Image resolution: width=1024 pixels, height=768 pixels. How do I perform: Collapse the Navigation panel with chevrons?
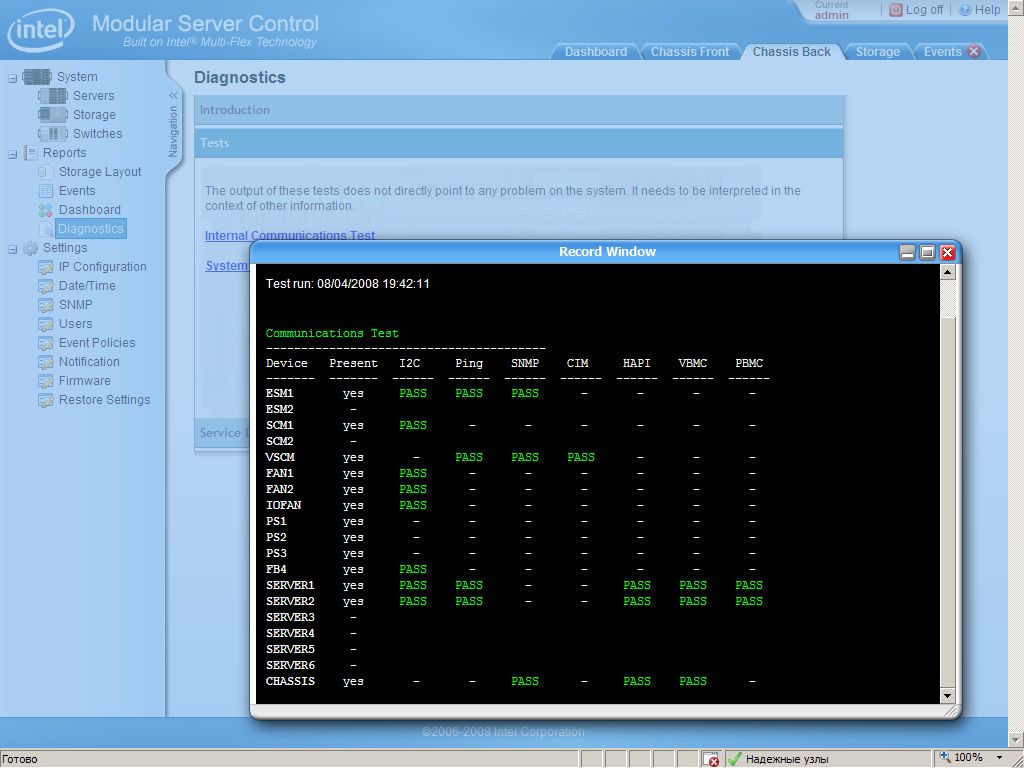point(173,96)
